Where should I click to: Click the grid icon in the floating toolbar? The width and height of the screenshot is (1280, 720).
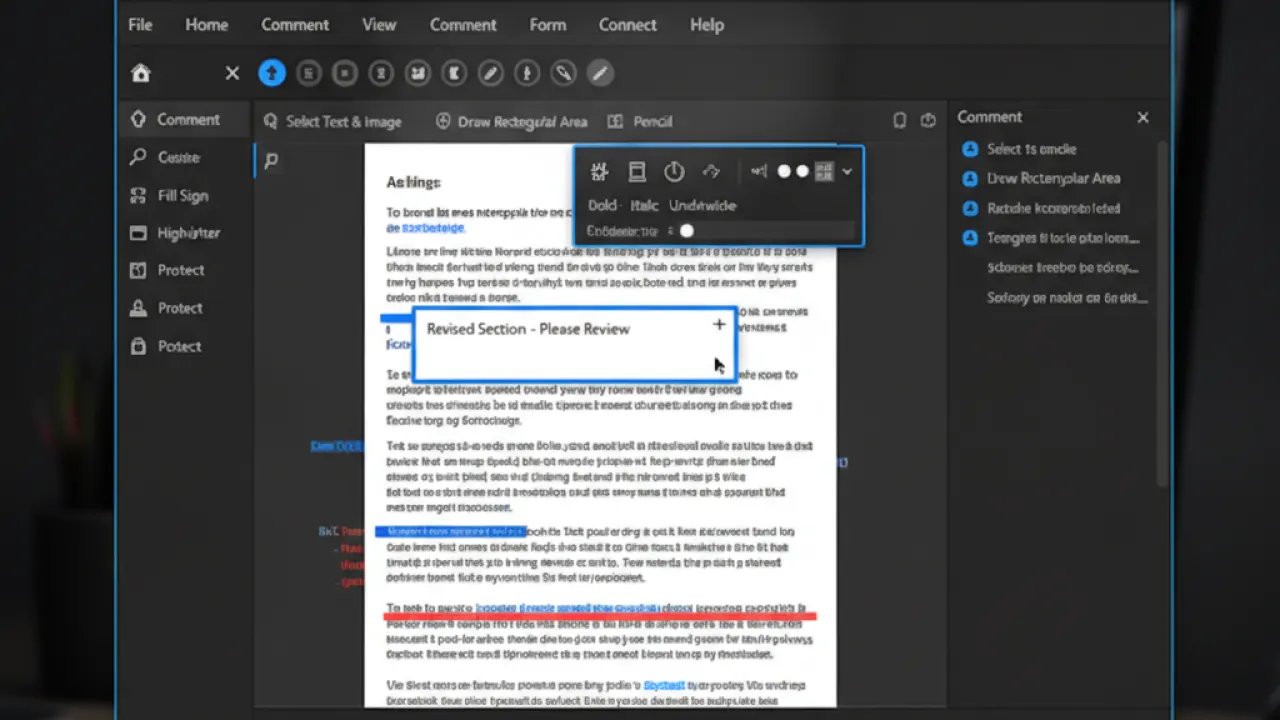824,172
